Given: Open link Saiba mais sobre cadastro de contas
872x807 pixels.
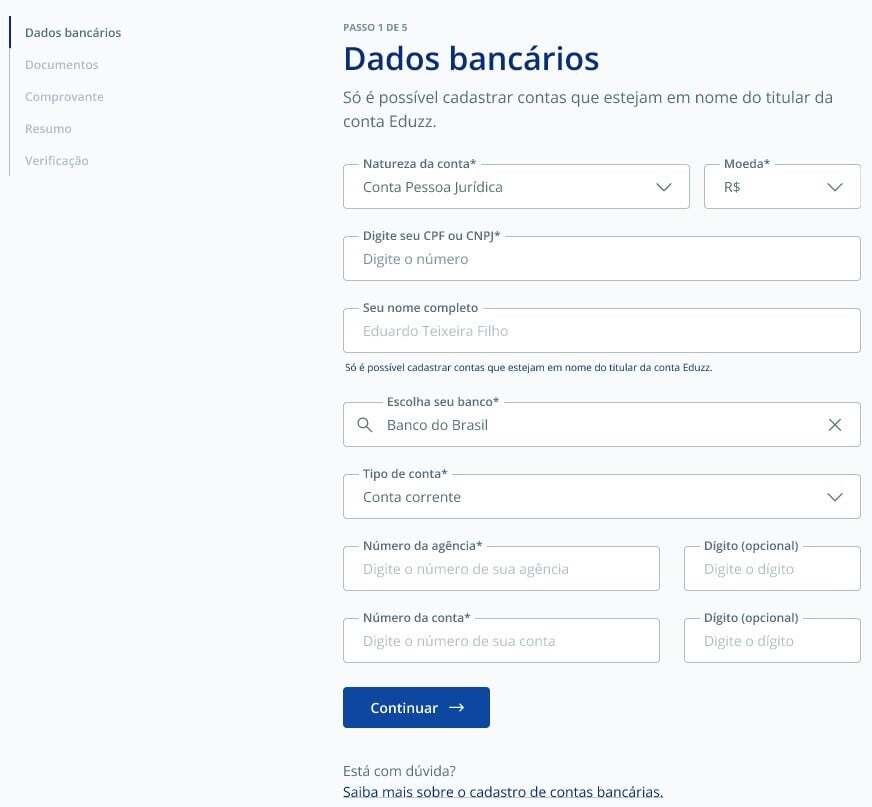Looking at the screenshot, I should 502,792.
